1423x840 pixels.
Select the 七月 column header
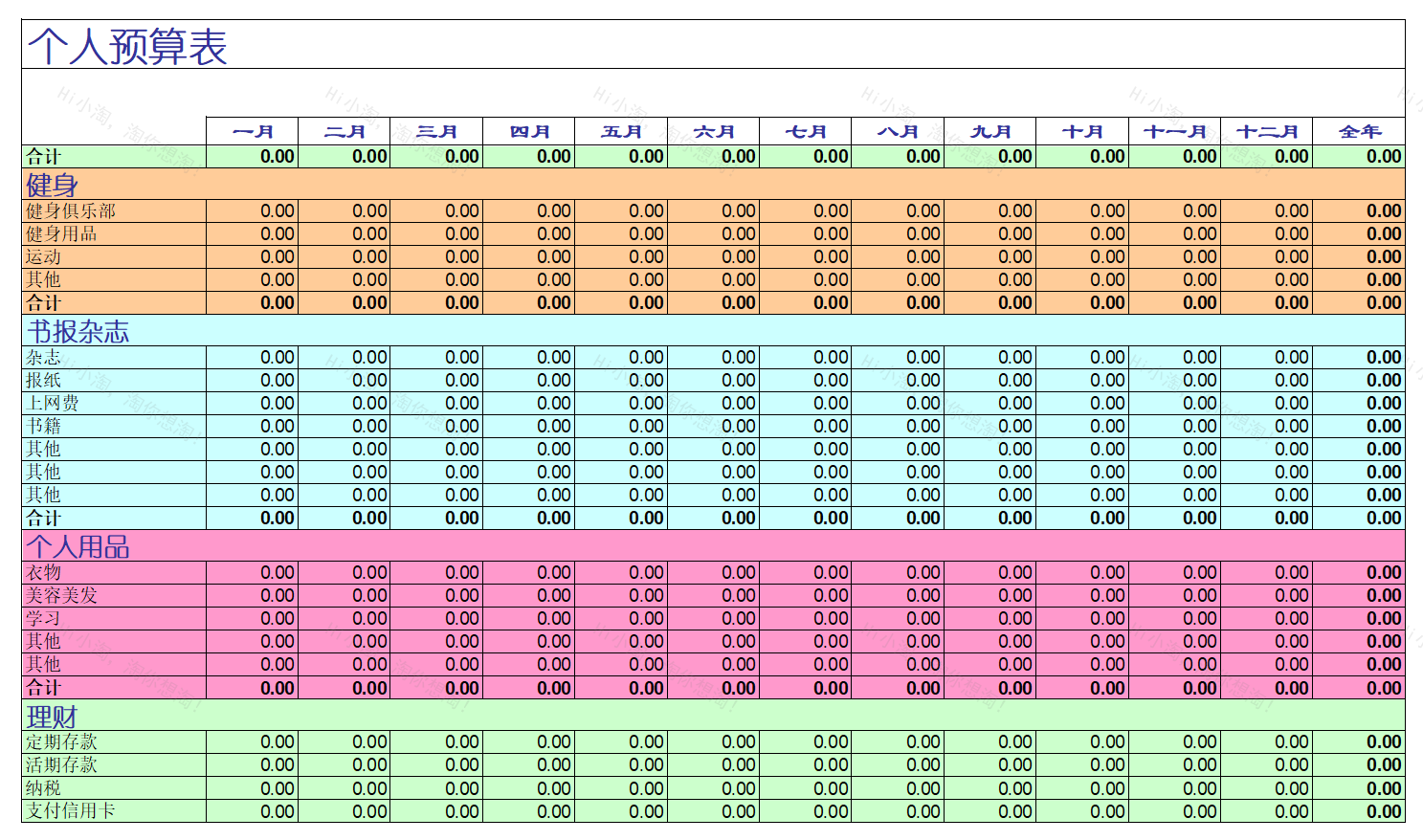(806, 132)
